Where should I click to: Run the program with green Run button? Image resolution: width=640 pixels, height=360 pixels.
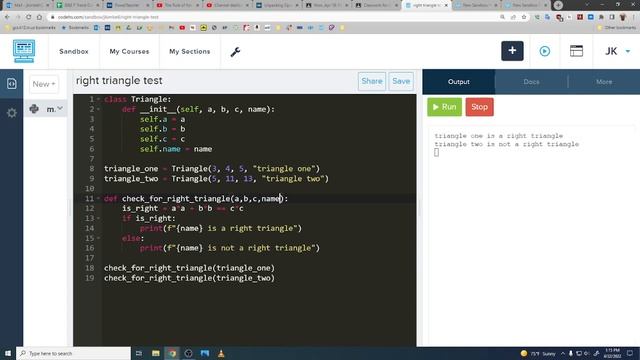pos(444,107)
